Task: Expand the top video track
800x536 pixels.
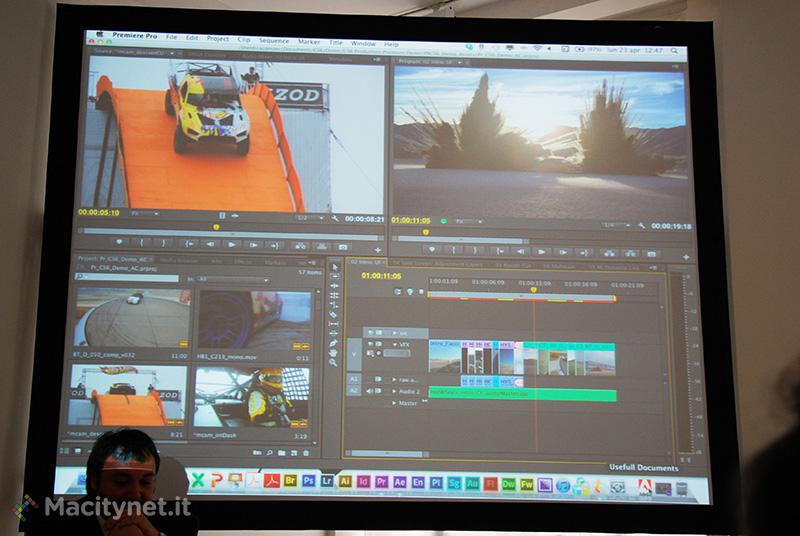Action: click(394, 333)
